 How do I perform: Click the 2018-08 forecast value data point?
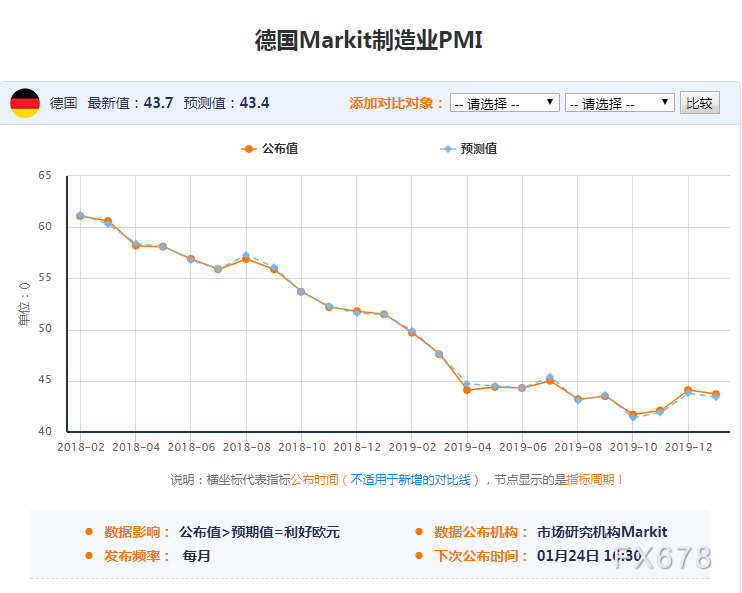click(x=246, y=255)
